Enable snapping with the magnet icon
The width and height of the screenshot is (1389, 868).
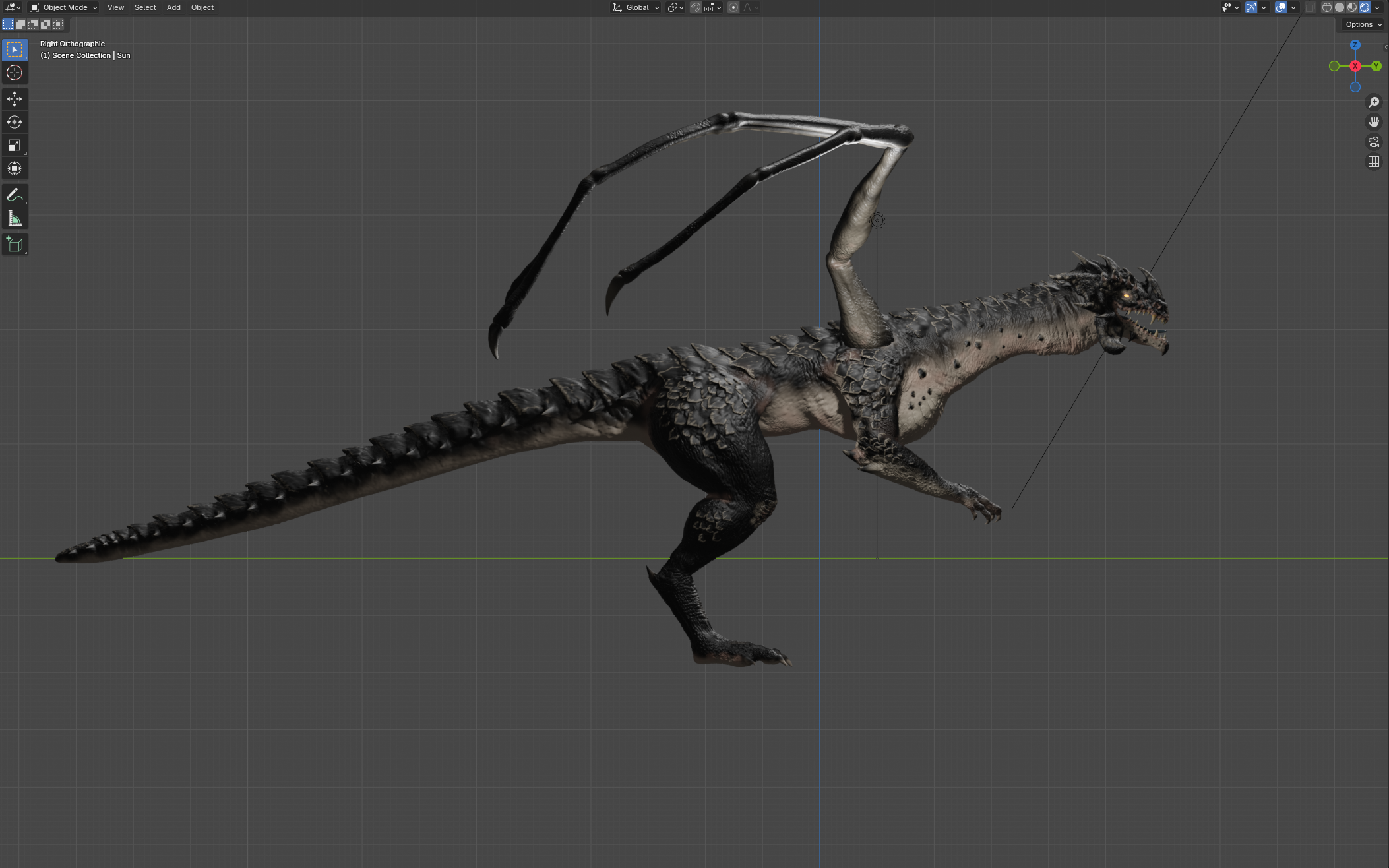696,7
